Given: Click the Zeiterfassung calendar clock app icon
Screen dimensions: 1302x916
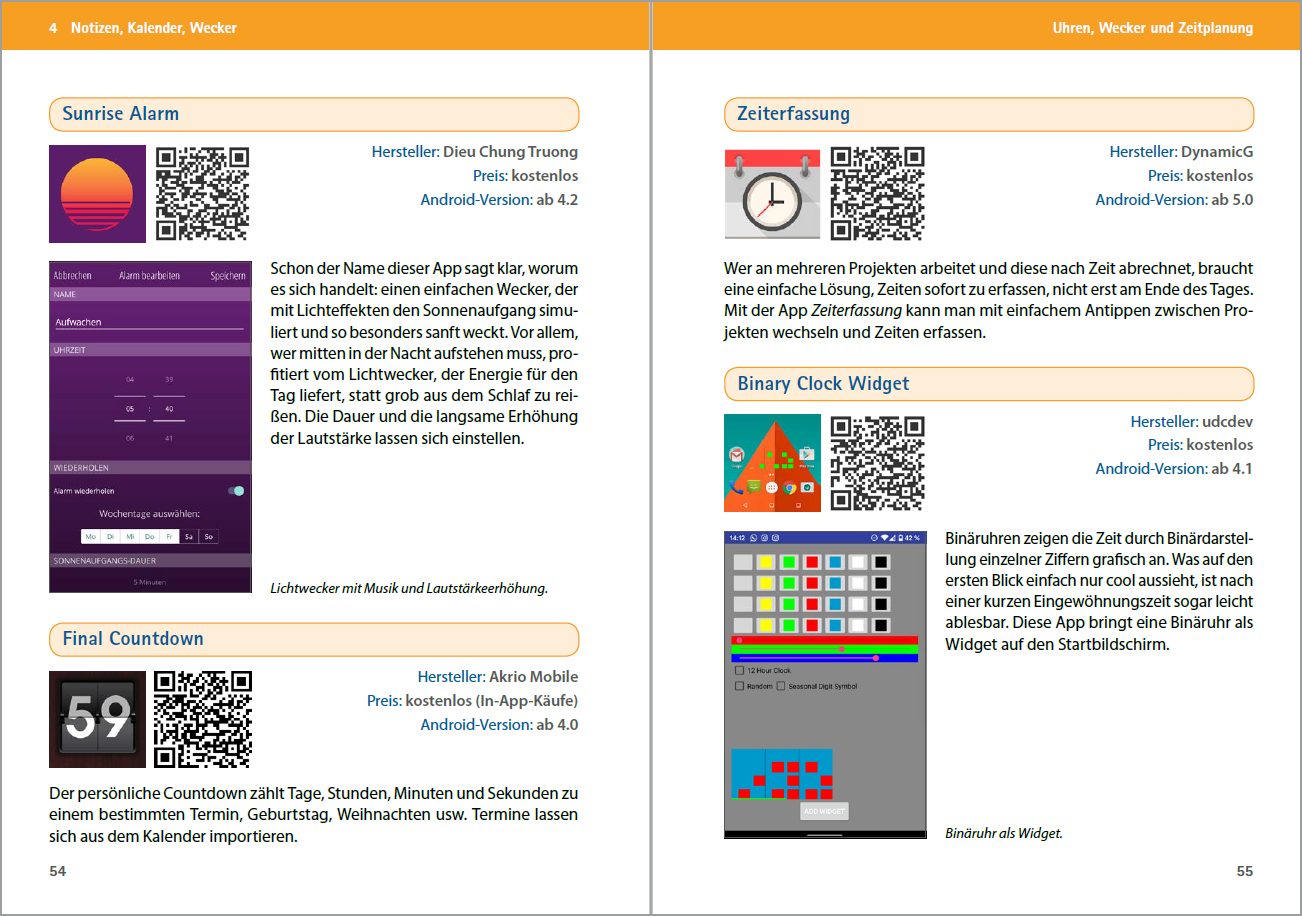Looking at the screenshot, I should 772,194.
